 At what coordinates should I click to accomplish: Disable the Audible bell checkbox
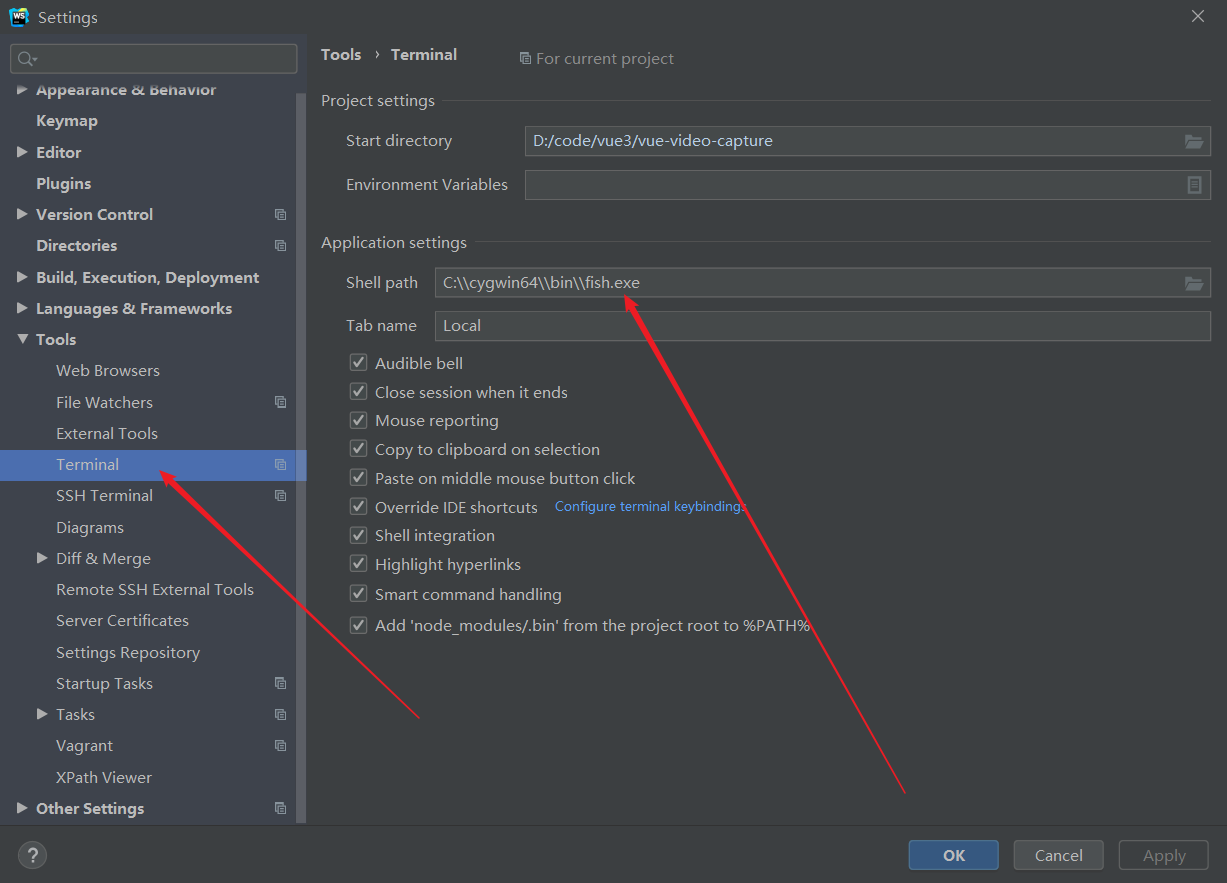358,363
